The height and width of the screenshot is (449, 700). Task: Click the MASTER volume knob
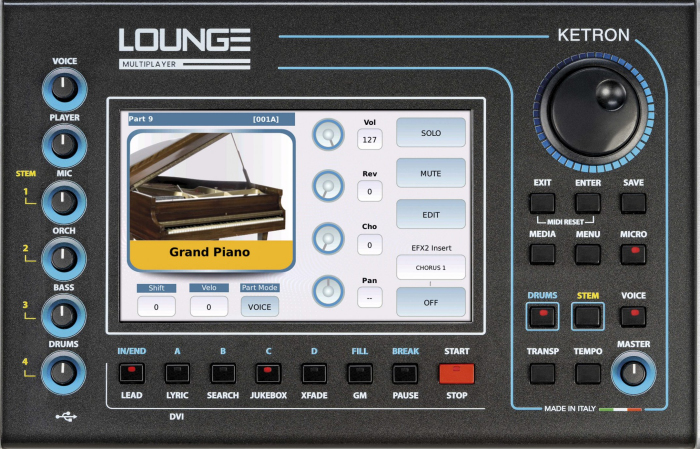[x=633, y=373]
